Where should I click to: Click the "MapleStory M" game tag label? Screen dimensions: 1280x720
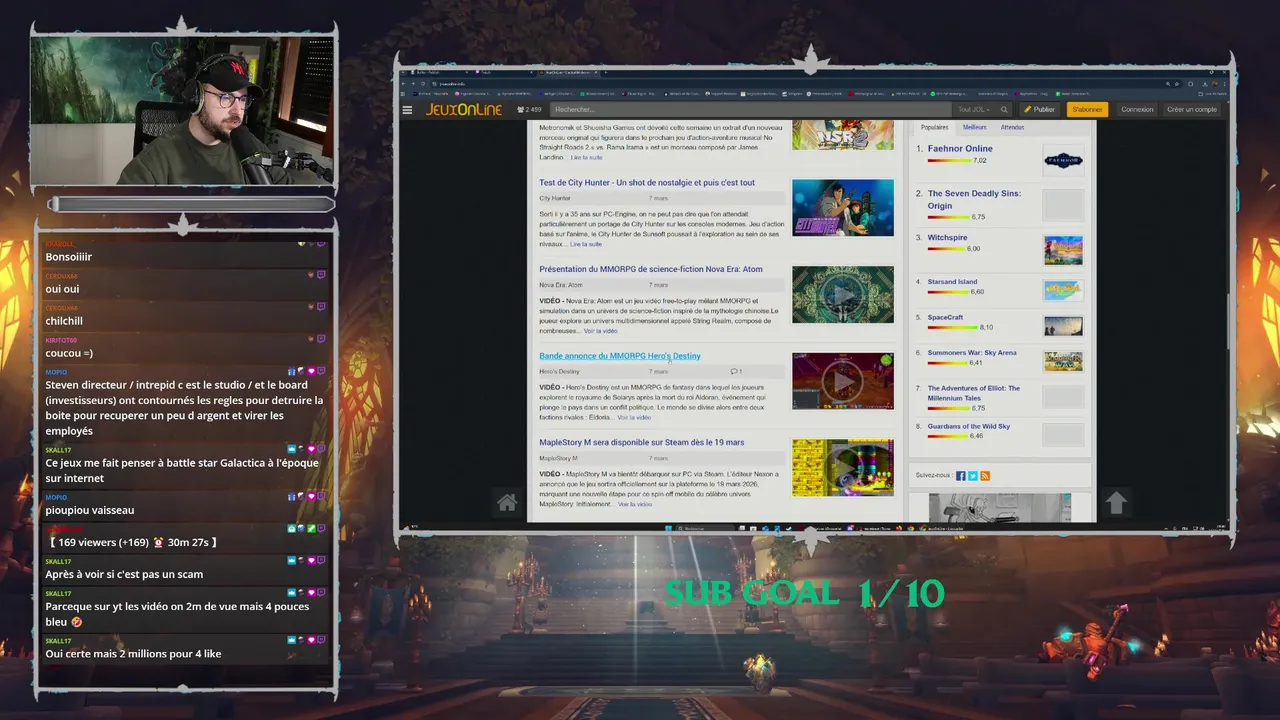click(x=558, y=458)
